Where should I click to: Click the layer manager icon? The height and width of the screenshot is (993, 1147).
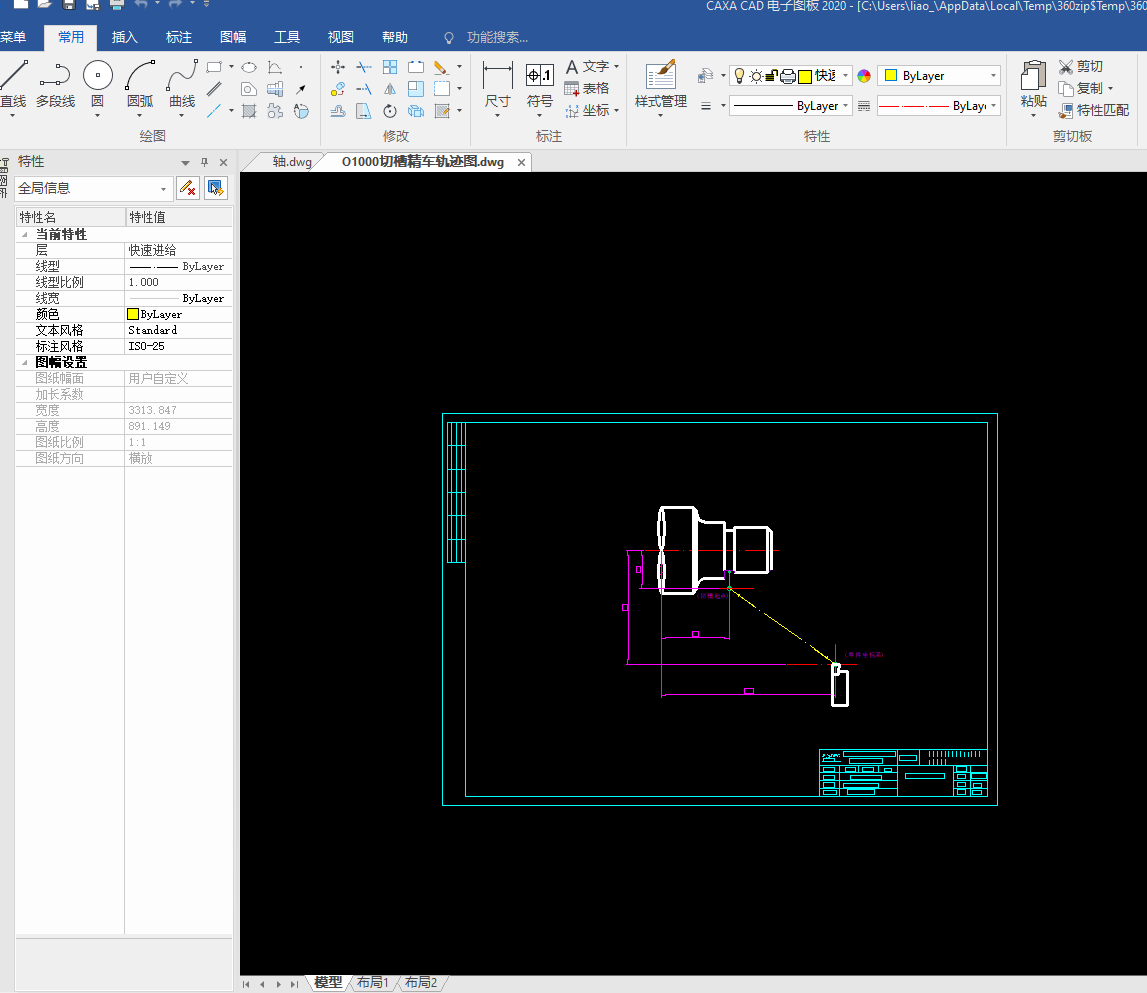point(705,76)
